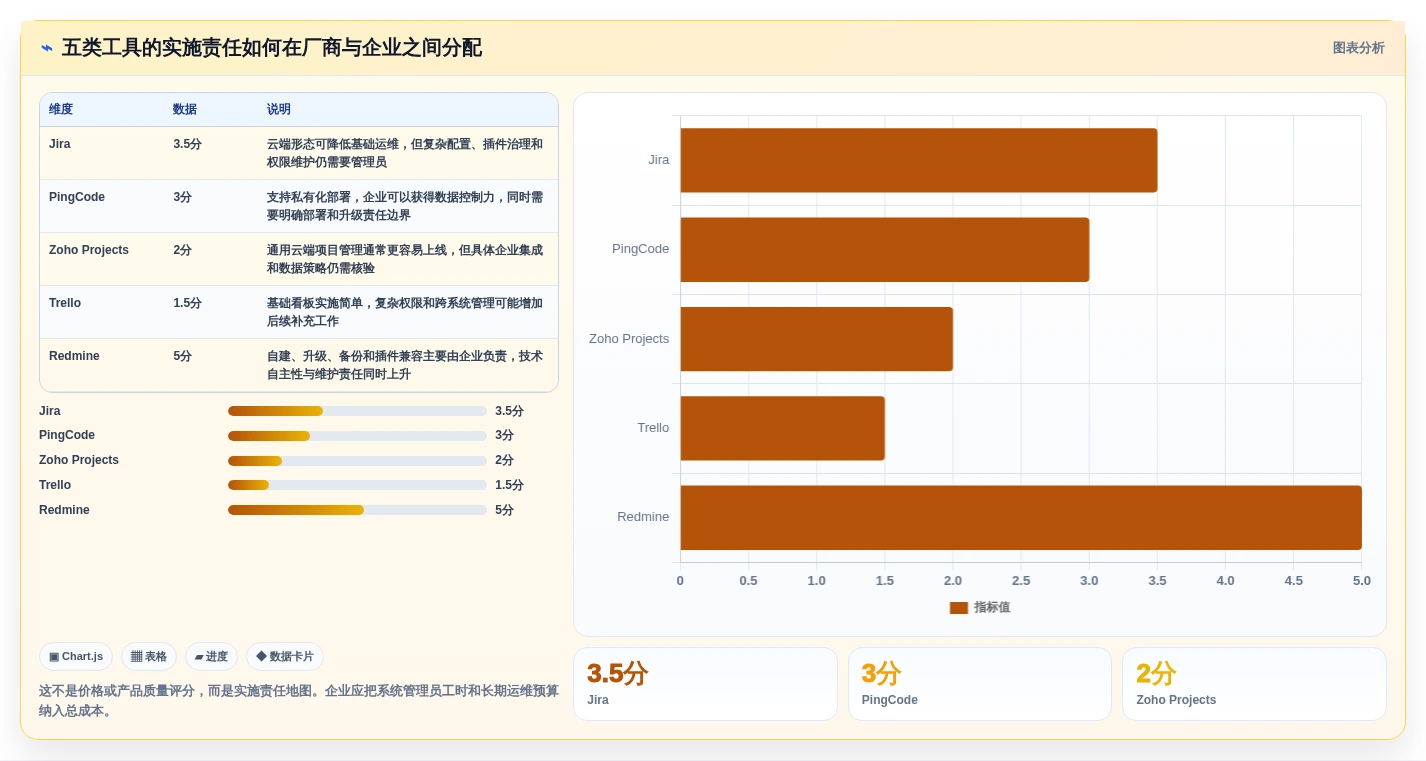Click the Jira bar in the chart

click(x=919, y=160)
